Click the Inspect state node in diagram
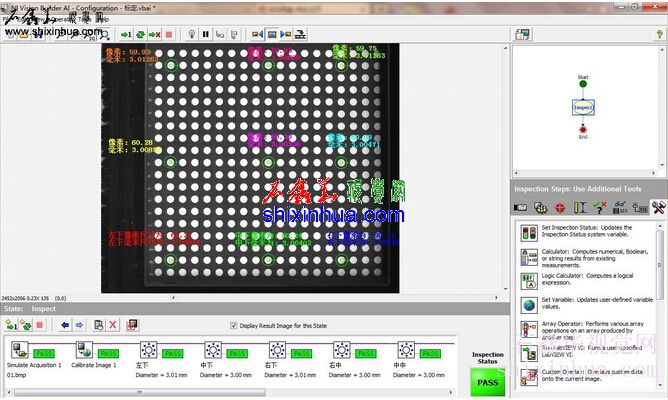Viewport: 668px width, 400px height. [x=583, y=105]
